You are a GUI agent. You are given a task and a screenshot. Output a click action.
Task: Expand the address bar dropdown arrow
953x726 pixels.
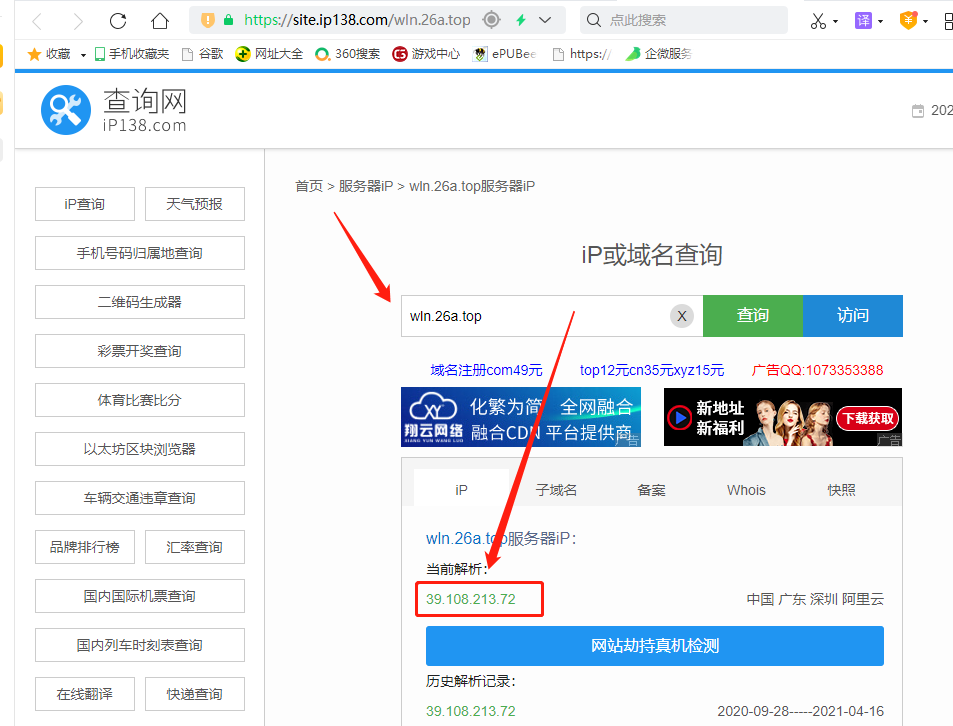[x=545, y=20]
